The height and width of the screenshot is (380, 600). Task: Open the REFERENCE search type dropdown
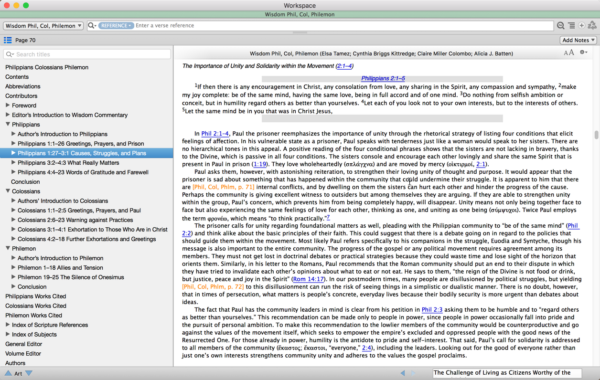coord(116,26)
